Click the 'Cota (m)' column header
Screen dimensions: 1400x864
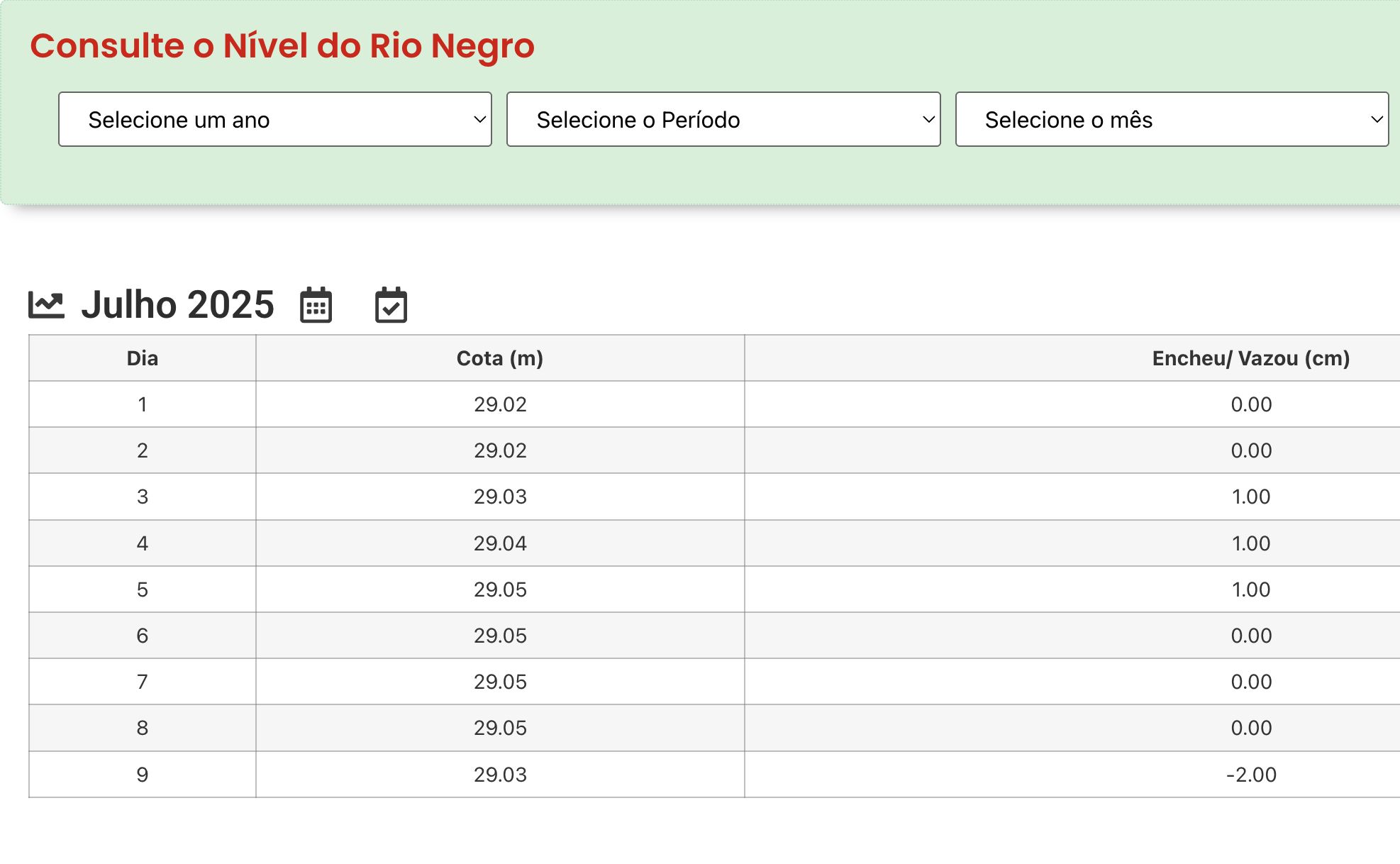500,358
